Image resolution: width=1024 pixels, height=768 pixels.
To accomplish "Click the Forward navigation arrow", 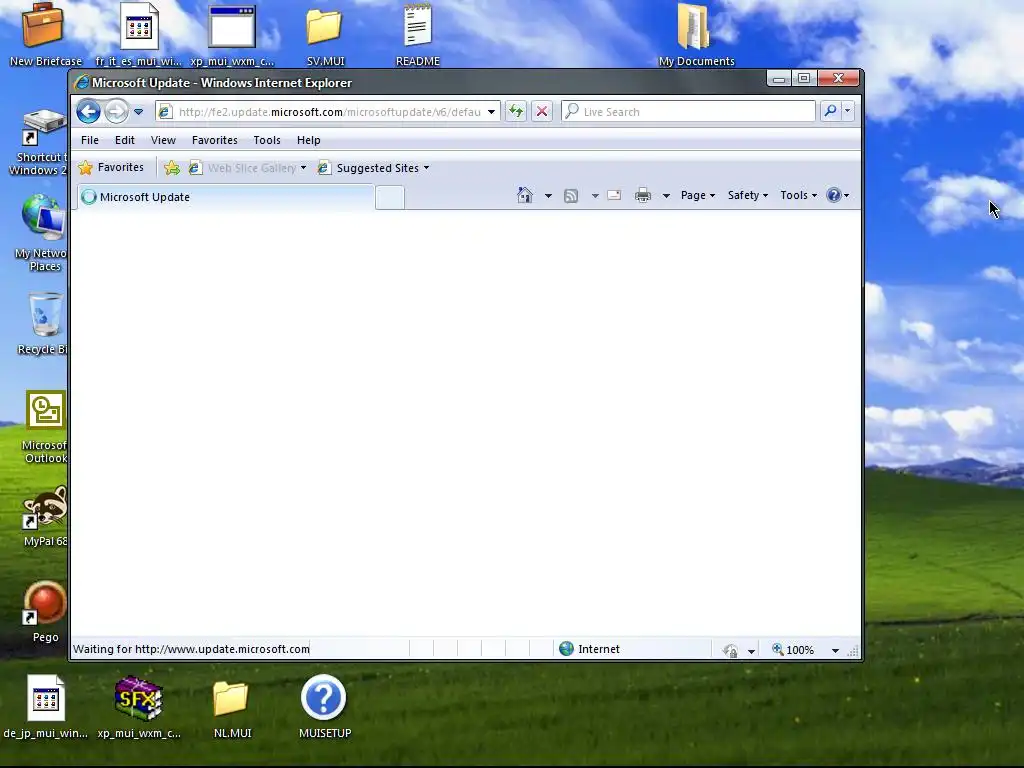I will [x=116, y=112].
